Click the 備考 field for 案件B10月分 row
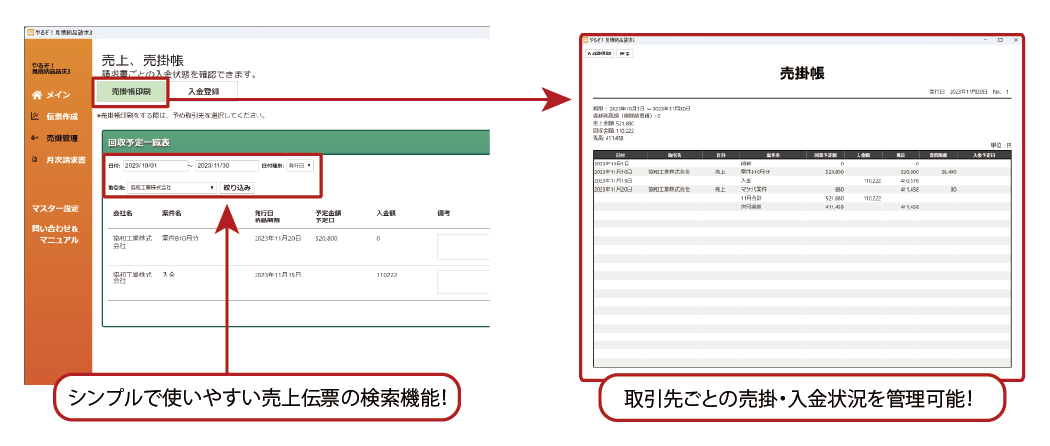1050x446 pixels. coord(463,247)
